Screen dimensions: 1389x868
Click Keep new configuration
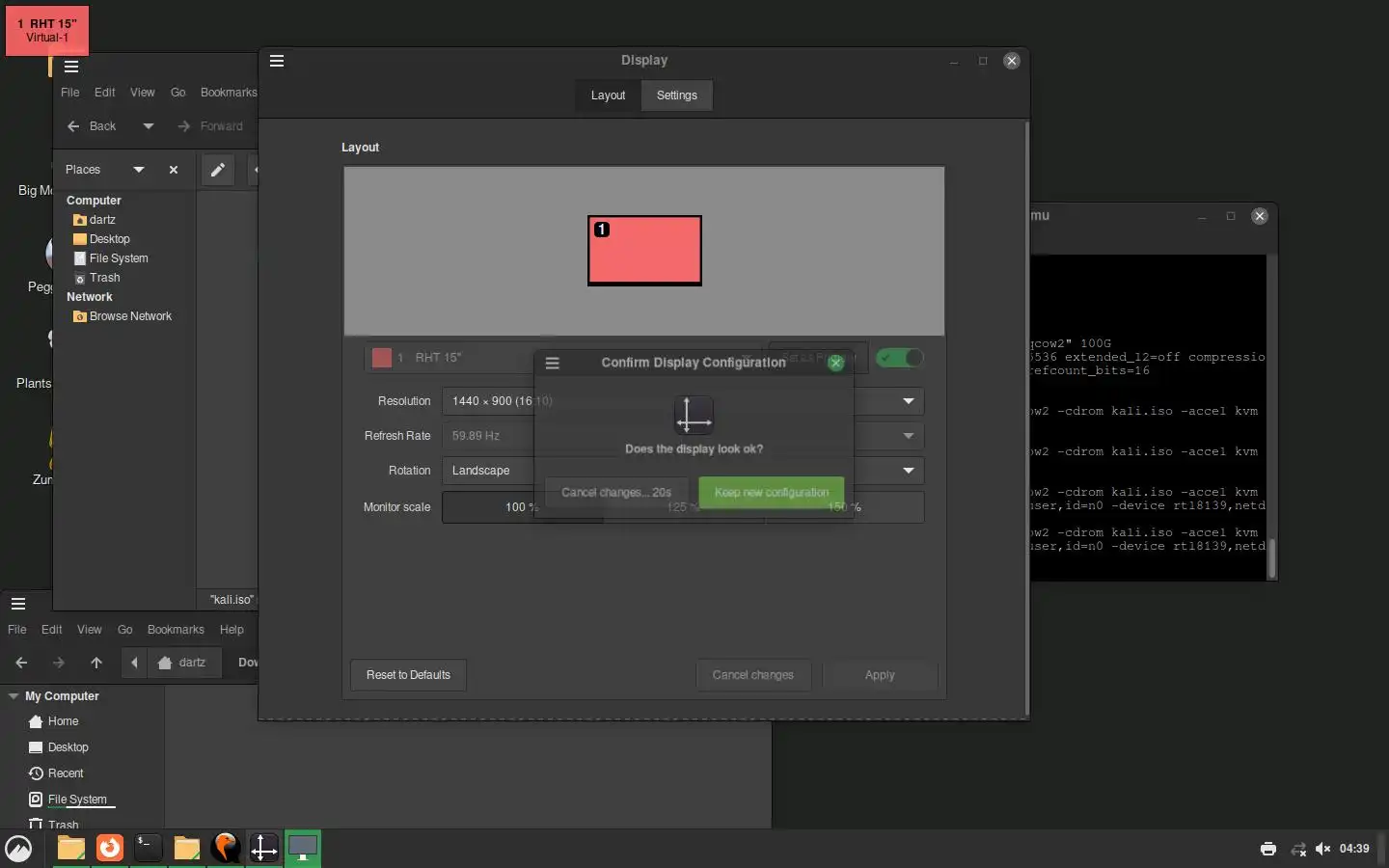click(x=772, y=492)
